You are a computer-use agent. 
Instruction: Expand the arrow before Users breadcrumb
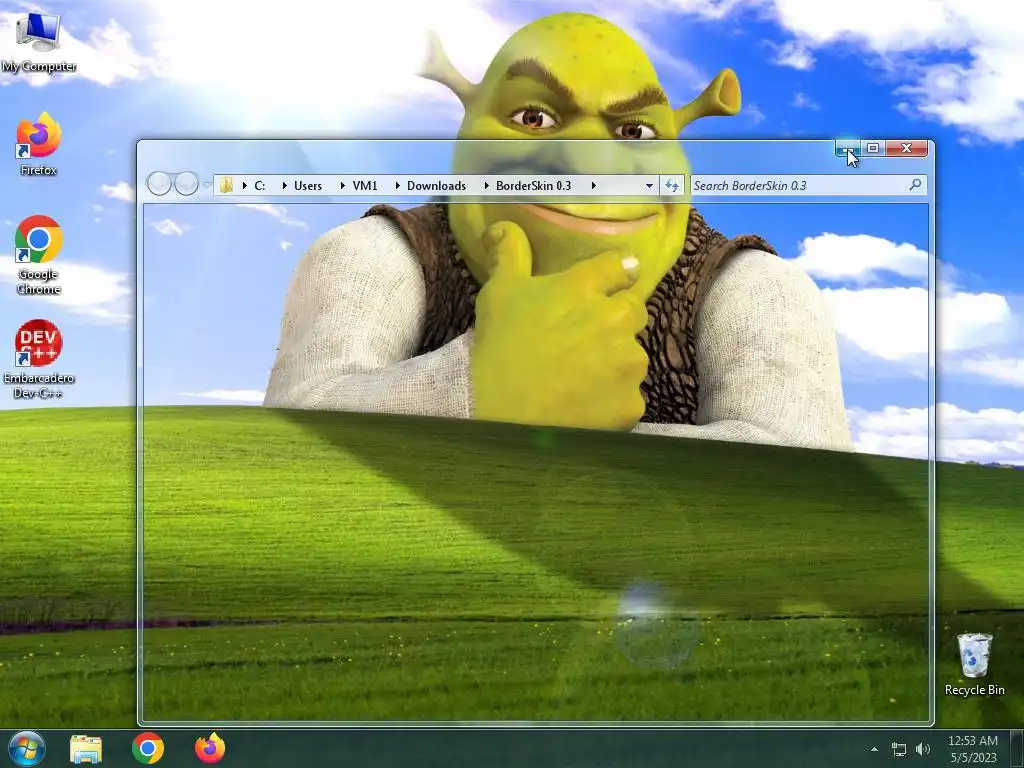coord(284,185)
